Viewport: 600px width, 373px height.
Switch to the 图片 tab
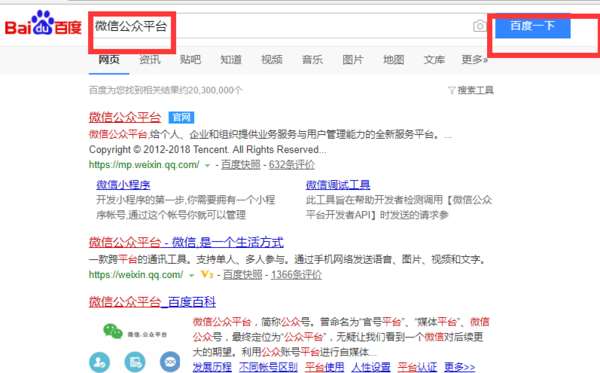[353, 60]
